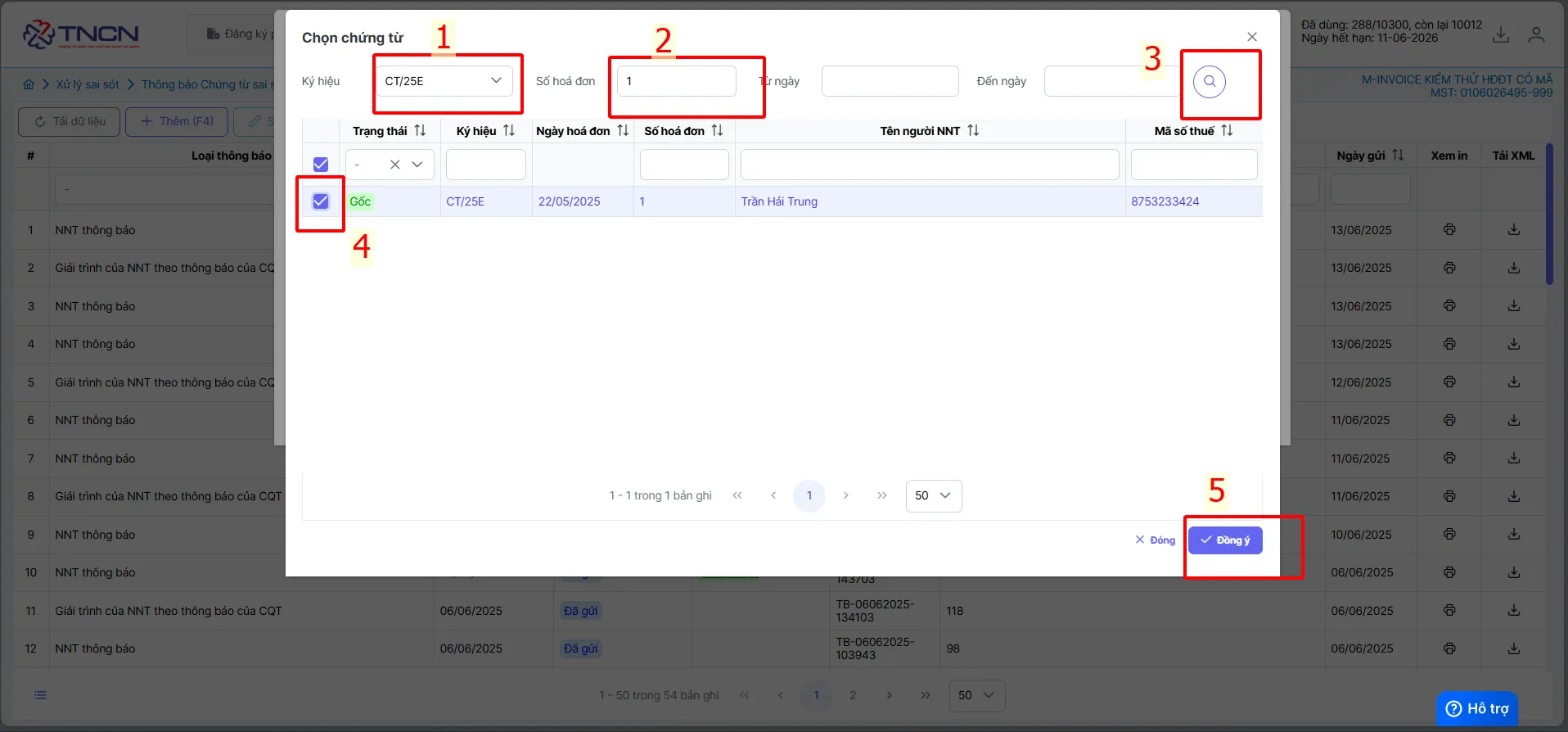
Task: Open user account icon at top right
Action: click(1536, 35)
